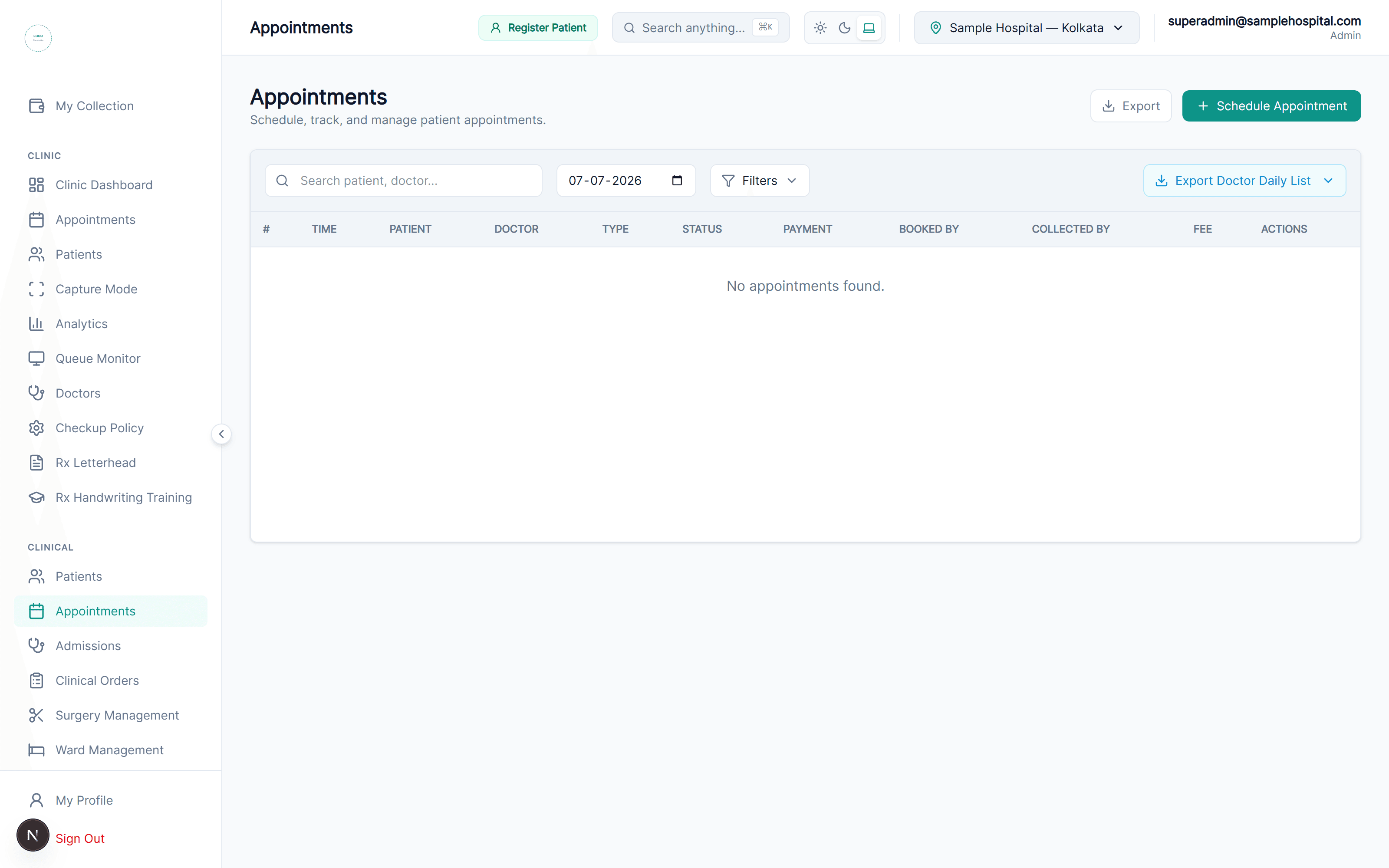Image resolution: width=1389 pixels, height=868 pixels.
Task: Click the Queue Monitor screen icon
Action: click(36, 358)
